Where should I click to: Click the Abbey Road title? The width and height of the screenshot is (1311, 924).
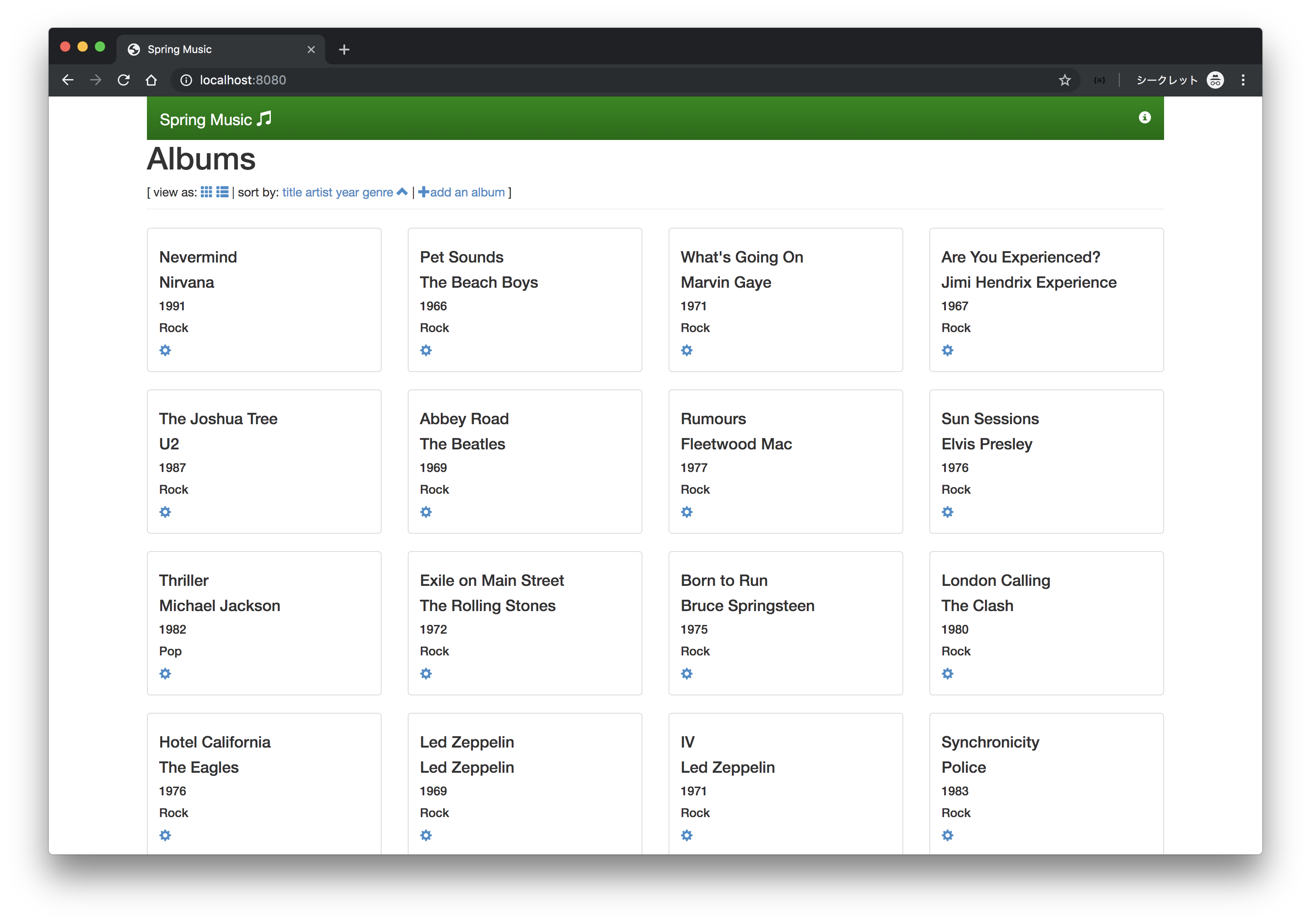(464, 419)
